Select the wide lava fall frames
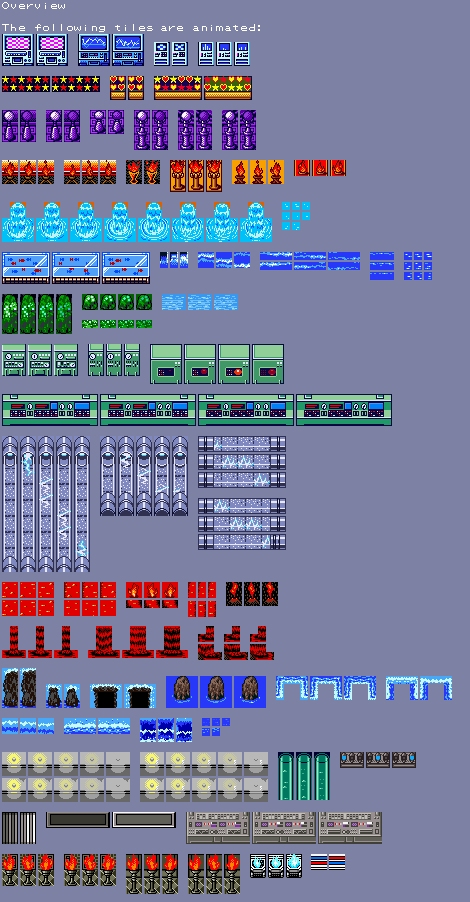This screenshot has width=470, height=902. pos(138,642)
